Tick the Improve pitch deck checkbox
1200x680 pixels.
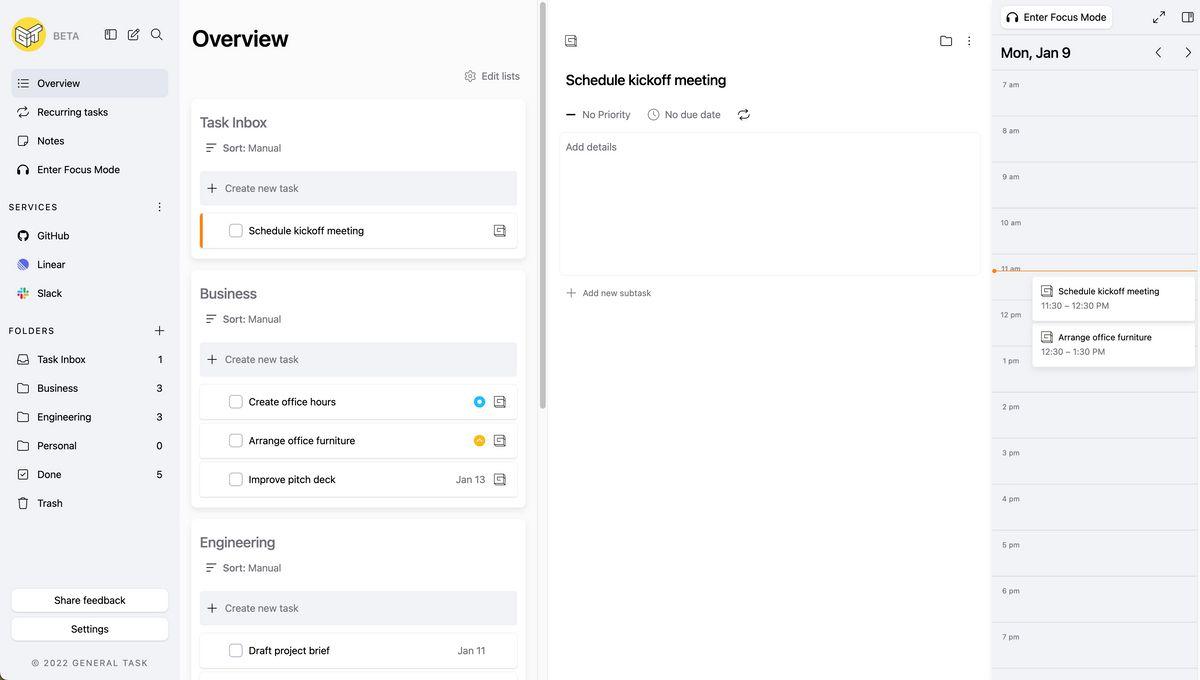236,480
